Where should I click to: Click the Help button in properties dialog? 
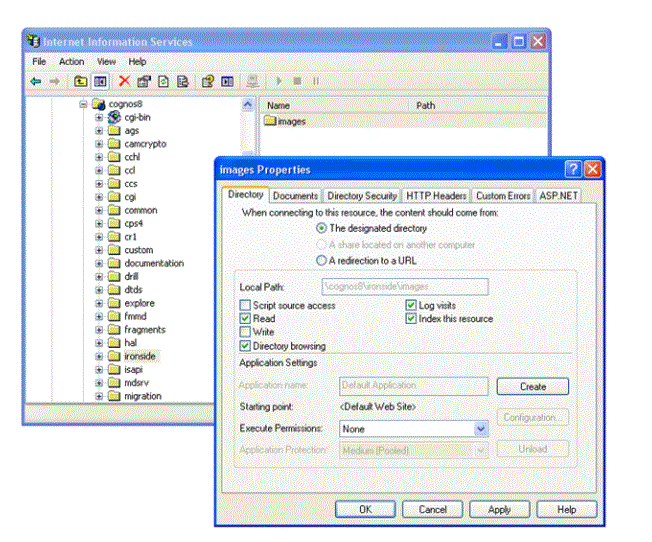click(x=567, y=510)
